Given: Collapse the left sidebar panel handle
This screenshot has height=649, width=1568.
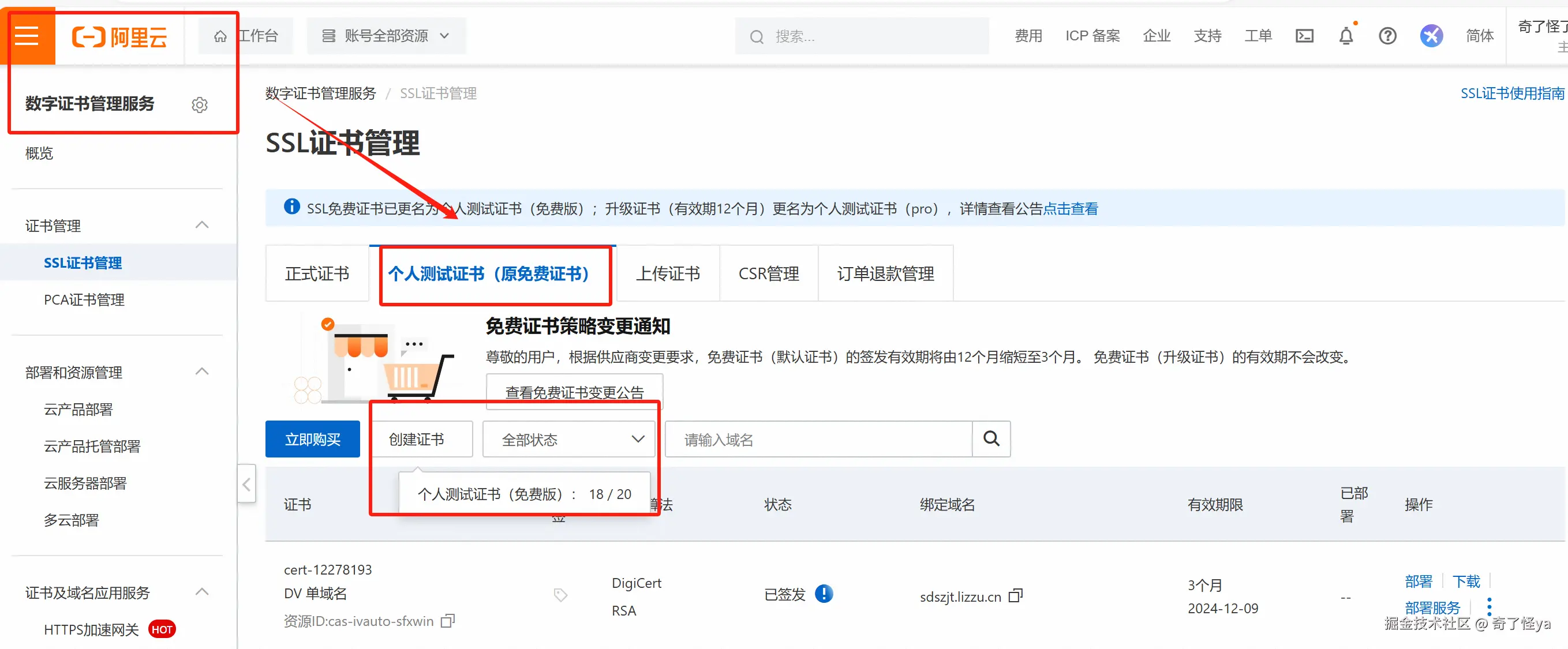Looking at the screenshot, I should 246,484.
